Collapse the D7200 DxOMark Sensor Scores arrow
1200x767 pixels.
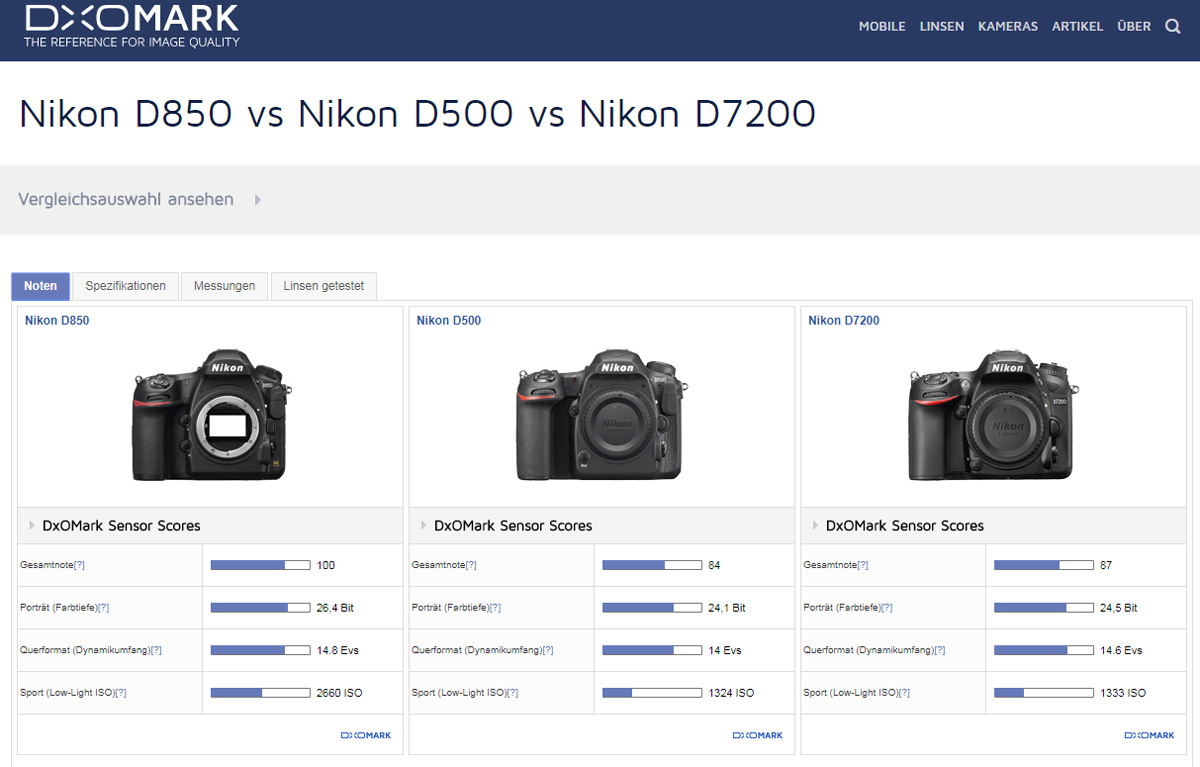[x=816, y=525]
